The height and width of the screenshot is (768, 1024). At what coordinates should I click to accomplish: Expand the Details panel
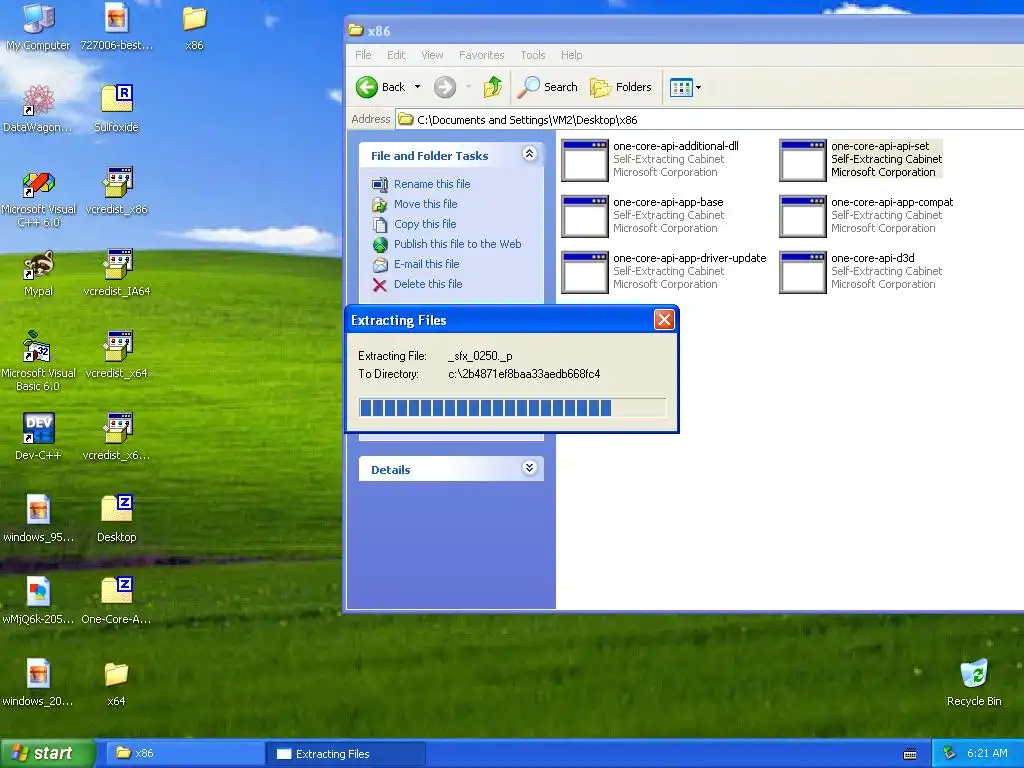(530, 468)
